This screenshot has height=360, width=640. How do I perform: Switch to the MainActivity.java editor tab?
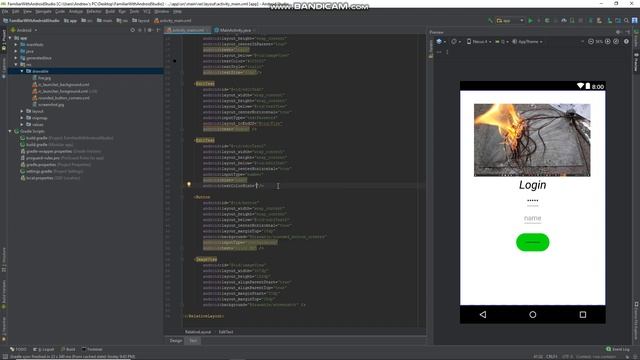coord(235,30)
